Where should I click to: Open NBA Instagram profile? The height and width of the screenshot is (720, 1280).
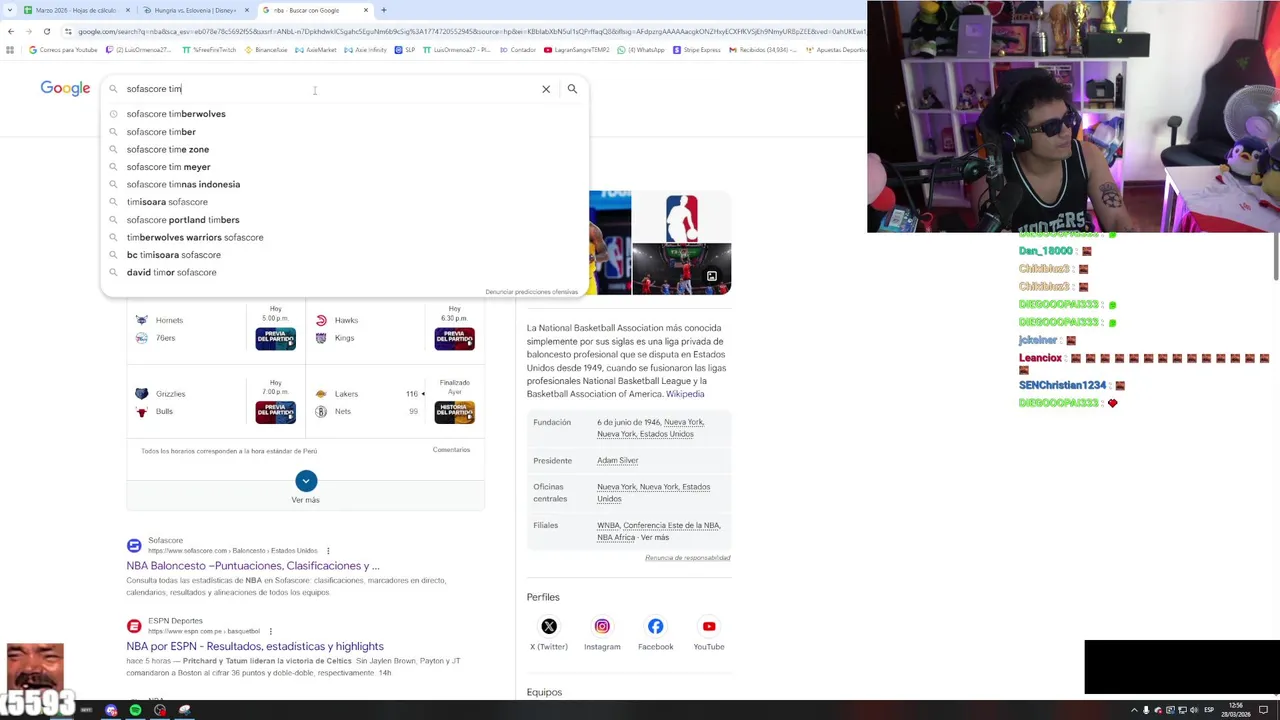tap(602, 627)
